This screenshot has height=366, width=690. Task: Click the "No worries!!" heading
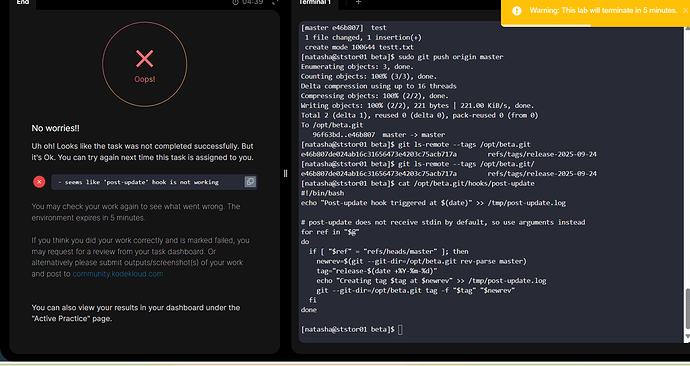[x=55, y=128]
